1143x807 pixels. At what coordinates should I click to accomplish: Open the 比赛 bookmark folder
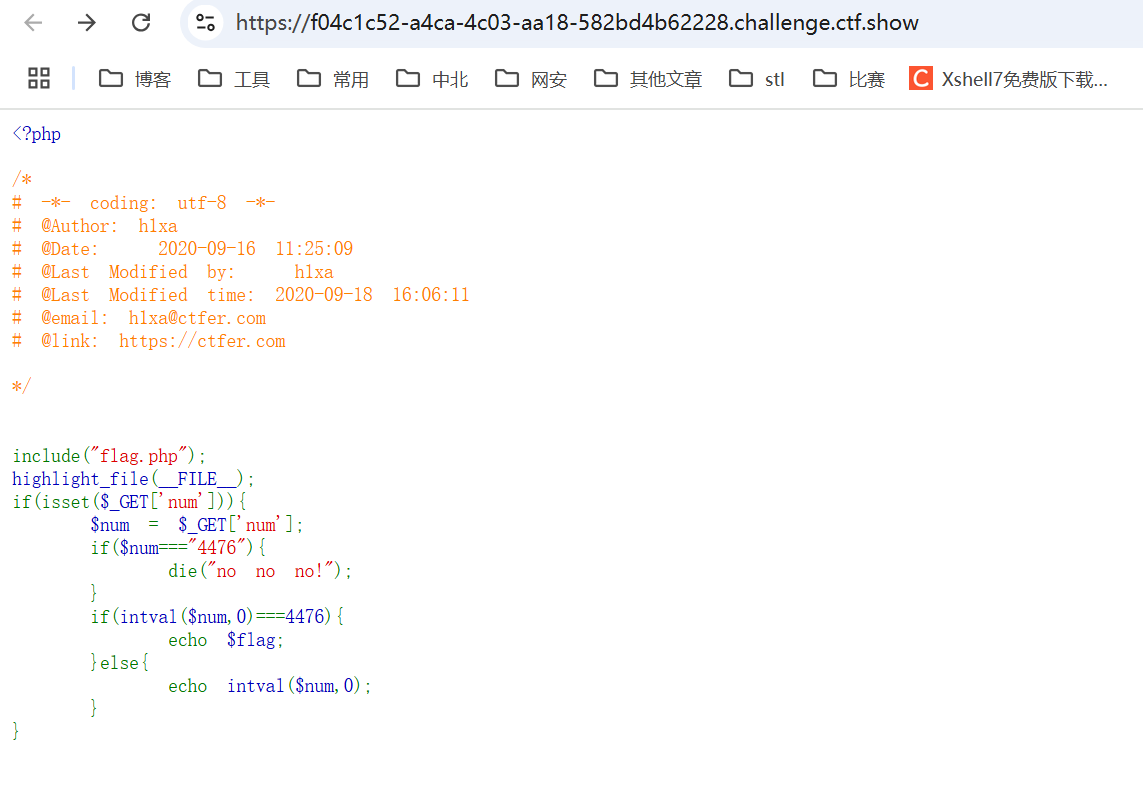pyautogui.click(x=849, y=79)
